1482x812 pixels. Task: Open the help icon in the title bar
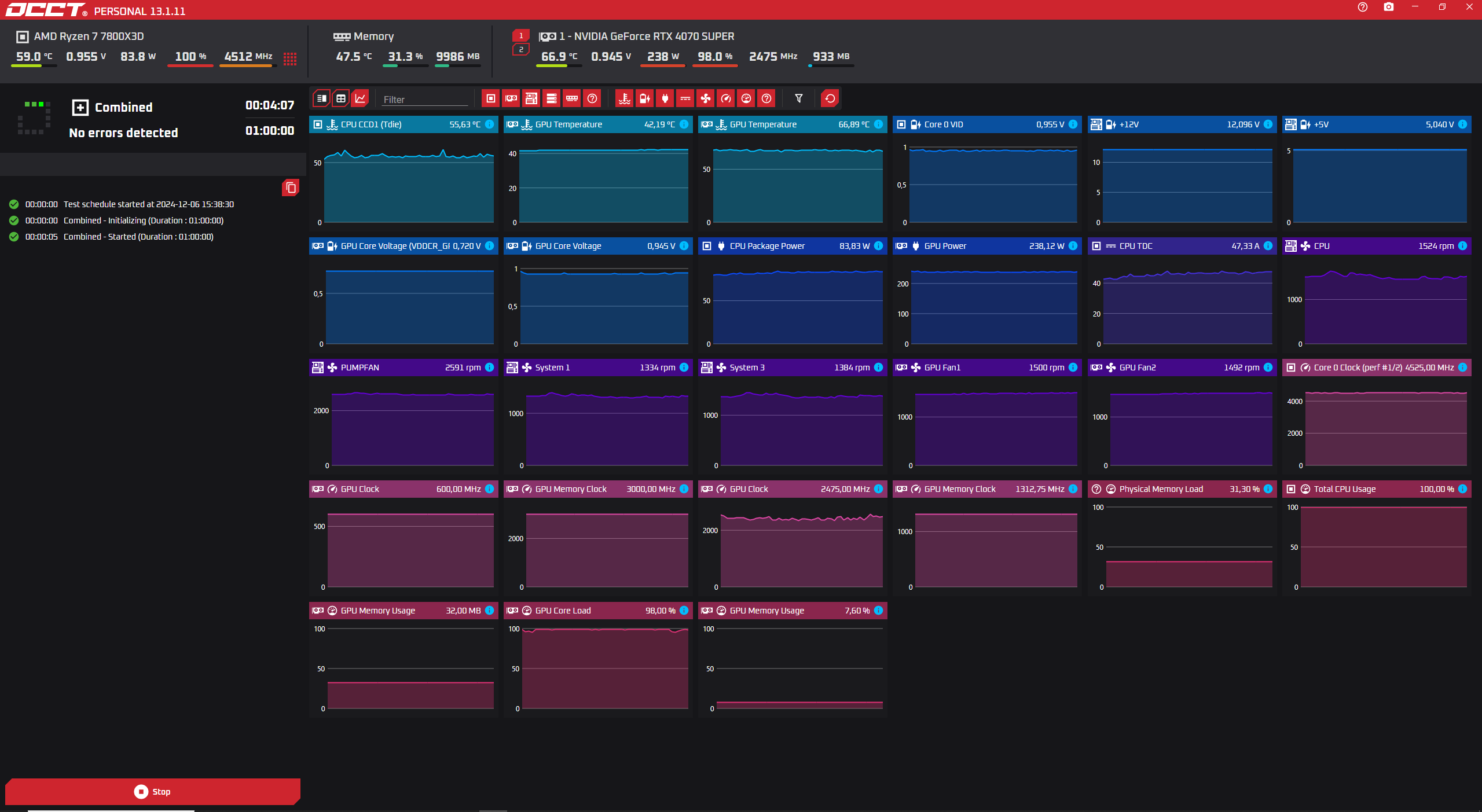coord(1362,7)
